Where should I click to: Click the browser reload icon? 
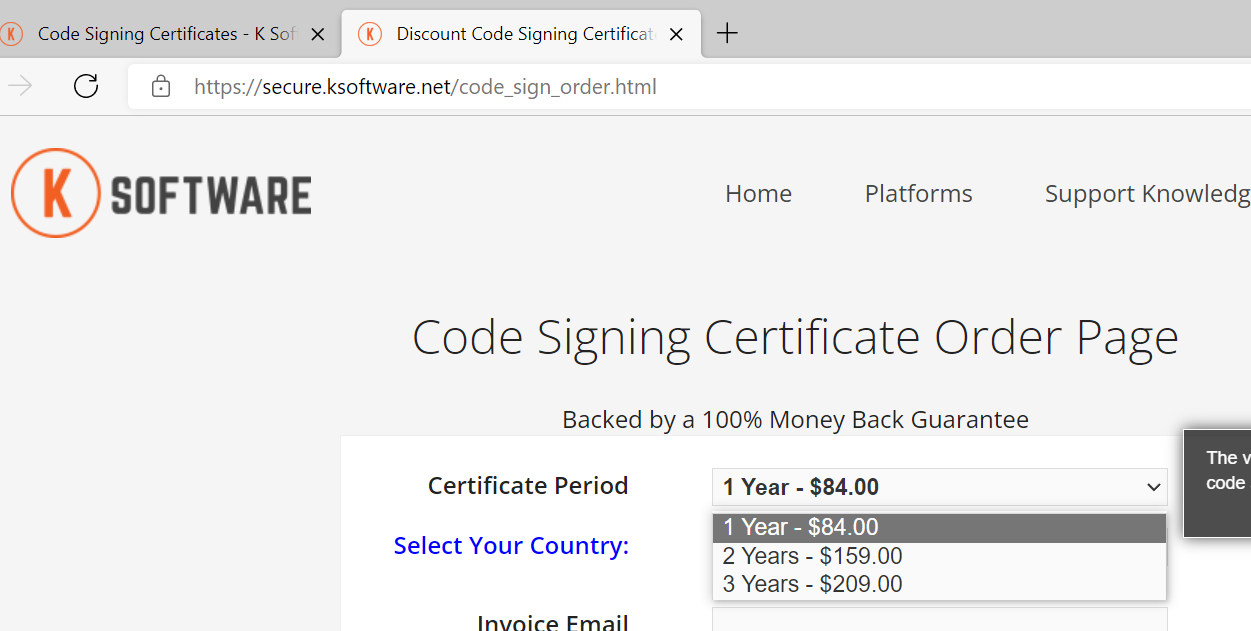pos(86,86)
